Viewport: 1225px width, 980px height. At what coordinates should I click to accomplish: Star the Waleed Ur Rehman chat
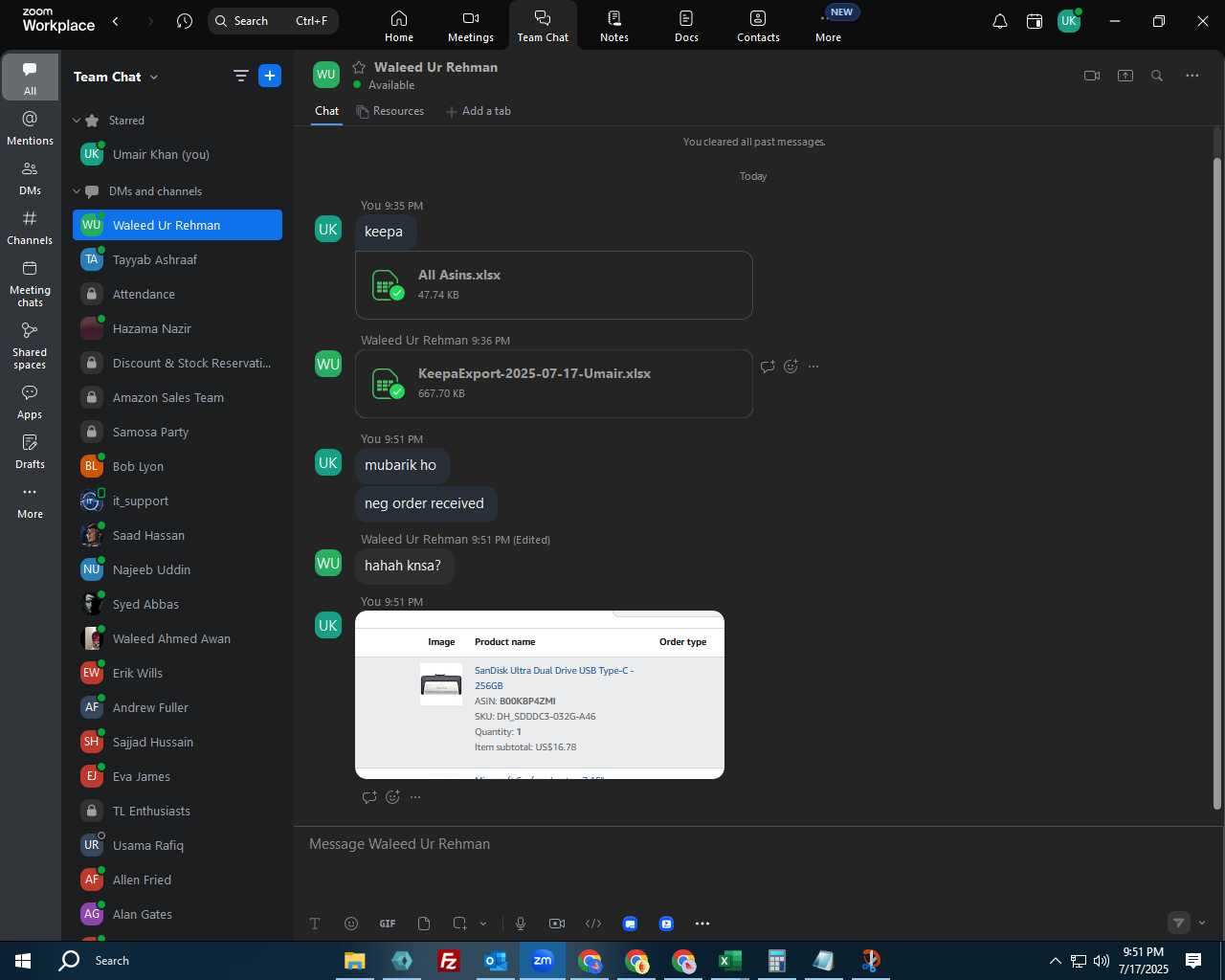359,67
